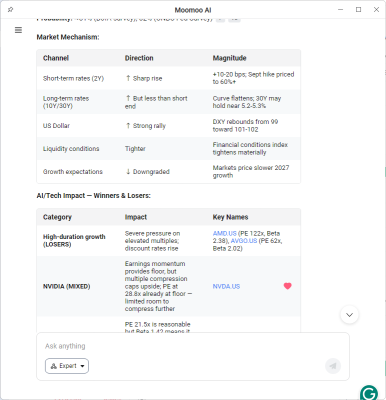Select the Impact column header
Screen dimensions: 386x400
pos(136,217)
